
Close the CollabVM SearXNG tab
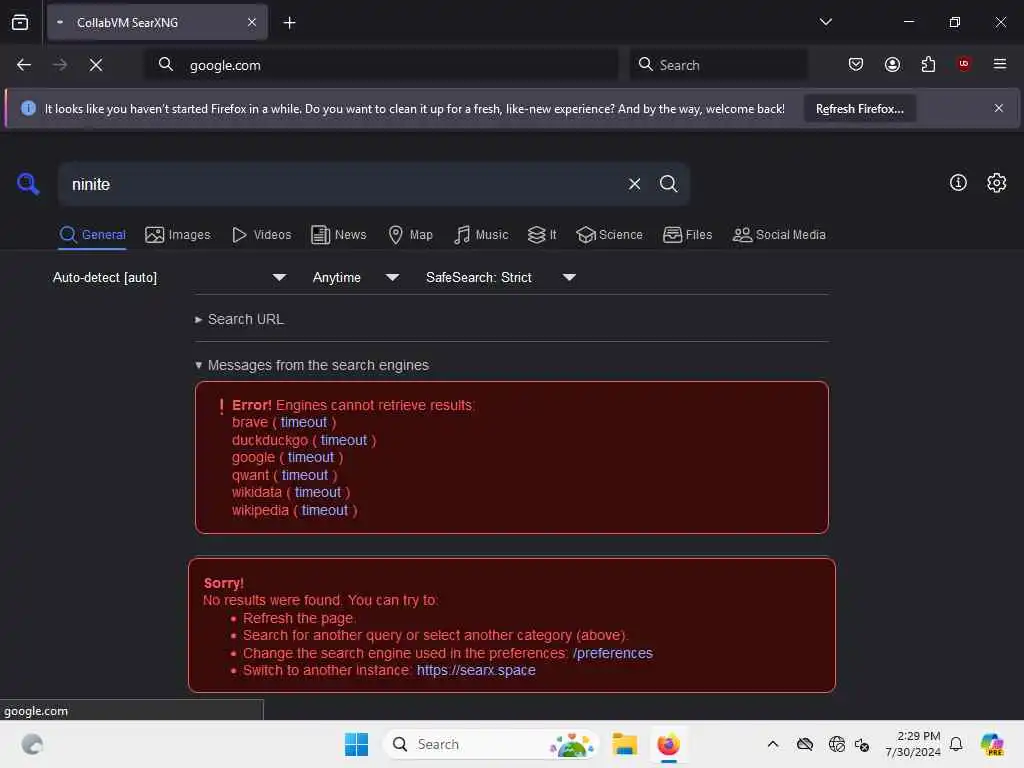click(252, 22)
